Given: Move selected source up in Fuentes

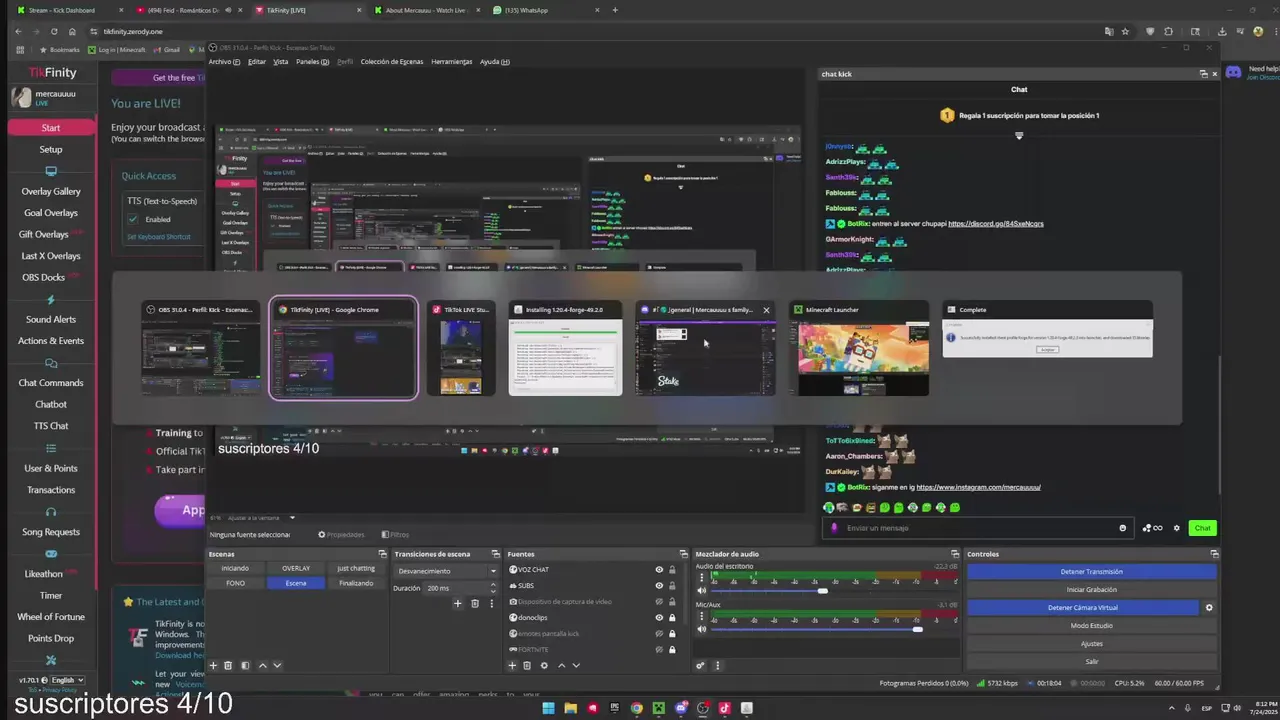Looking at the screenshot, I should 561,665.
